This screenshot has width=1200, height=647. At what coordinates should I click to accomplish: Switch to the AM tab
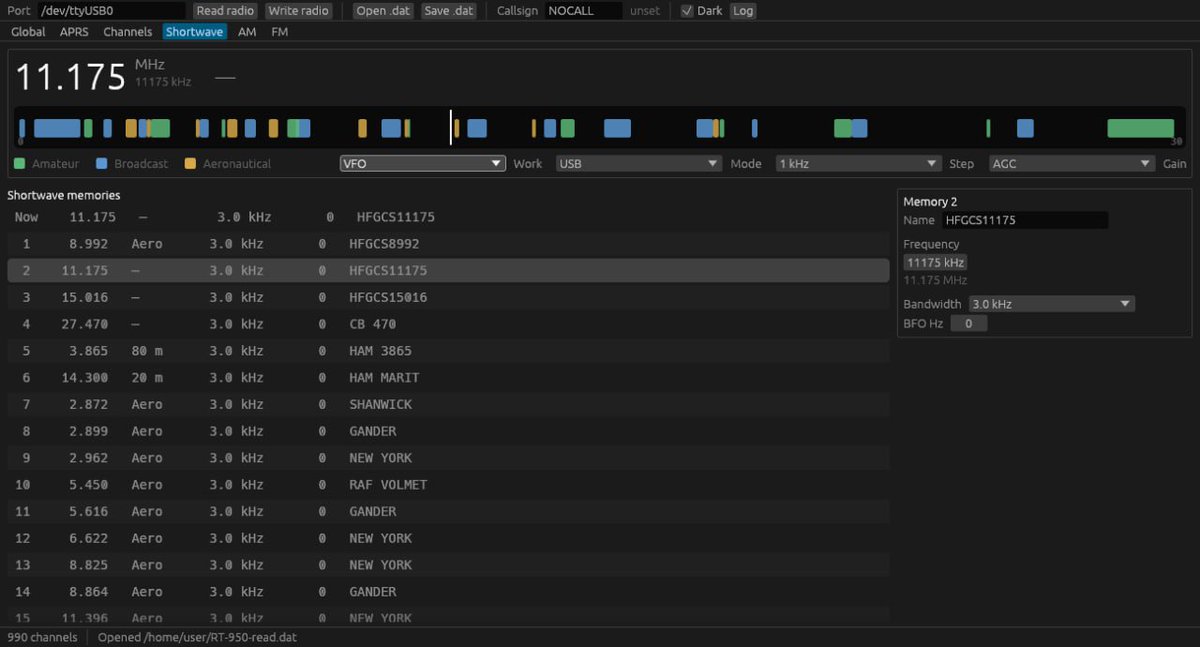[x=247, y=32]
